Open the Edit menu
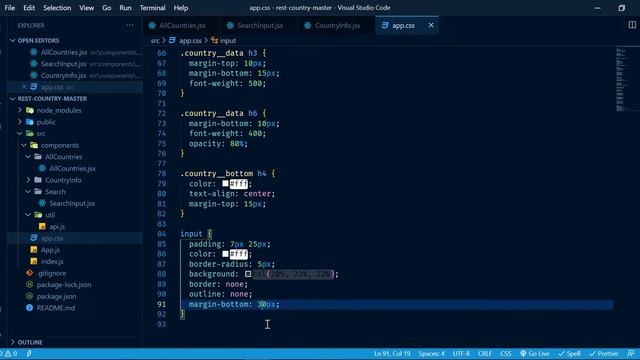 pyautogui.click(x=29, y=8)
